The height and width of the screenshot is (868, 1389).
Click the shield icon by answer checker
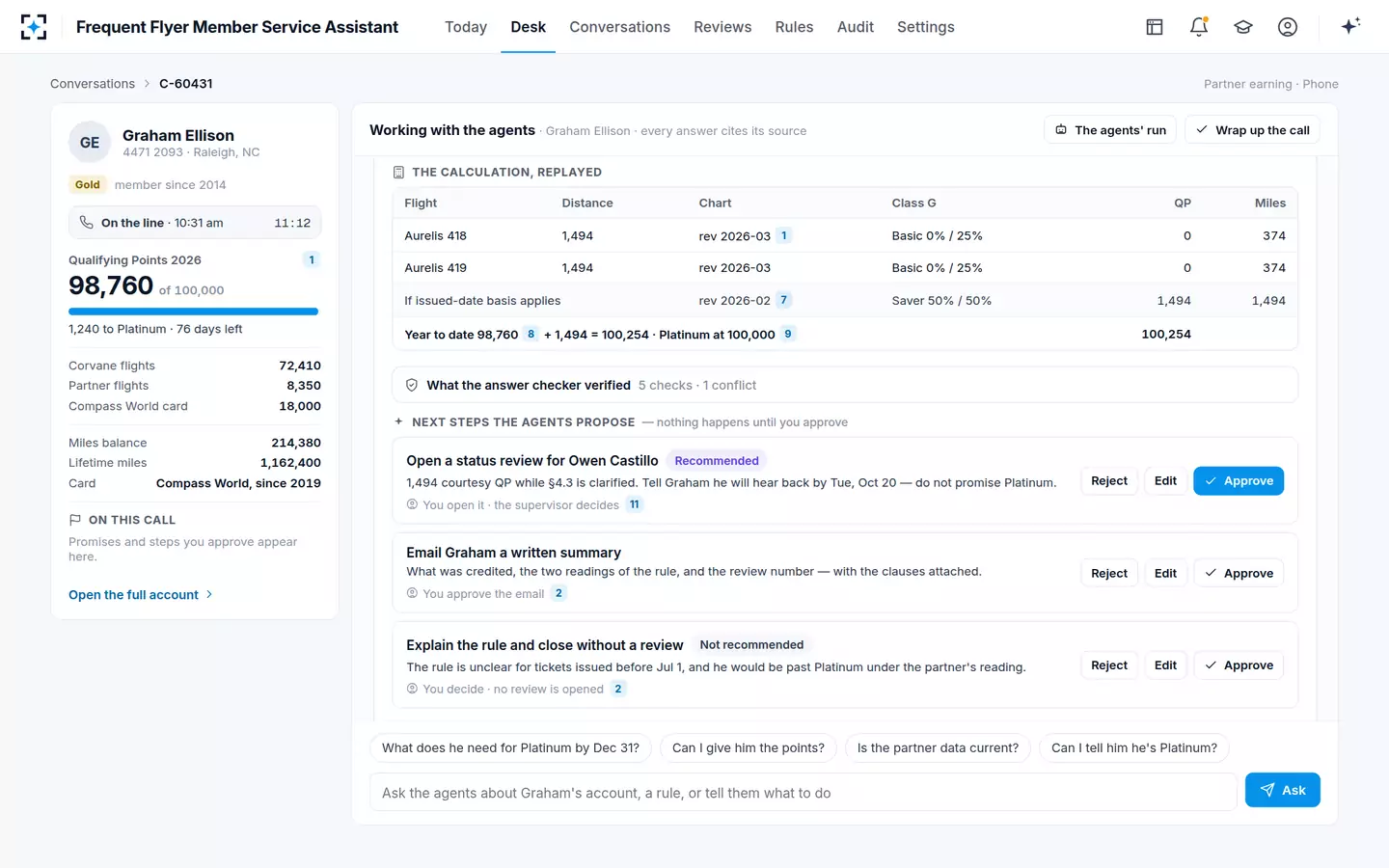coord(412,385)
